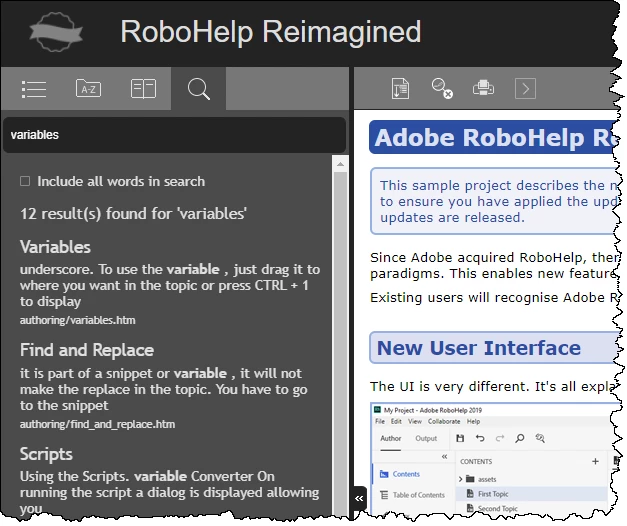This screenshot has height=526, width=627.
Task: Click View menu in embedded RoboHelp screenshot
Action: click(415, 422)
